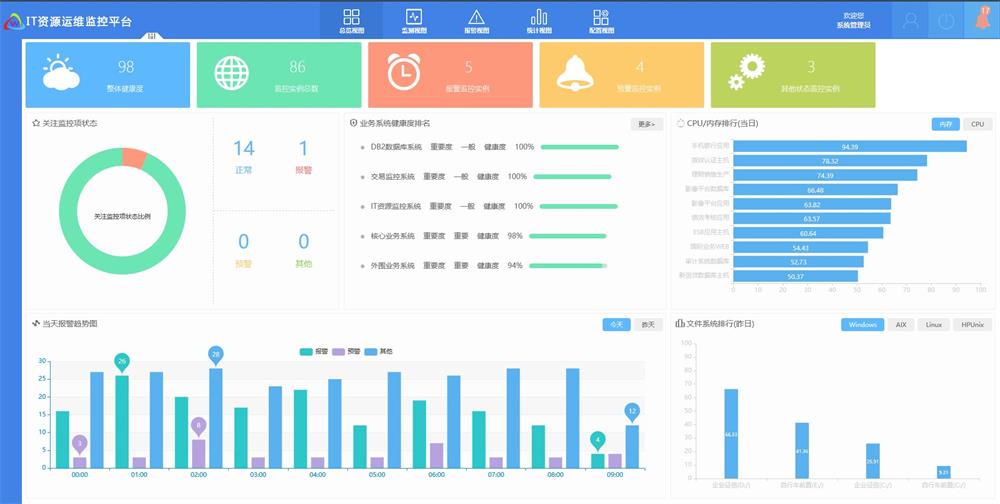Open the notification bell with badge 17
Screen dimensions: 1000x504
[x=983, y=18]
